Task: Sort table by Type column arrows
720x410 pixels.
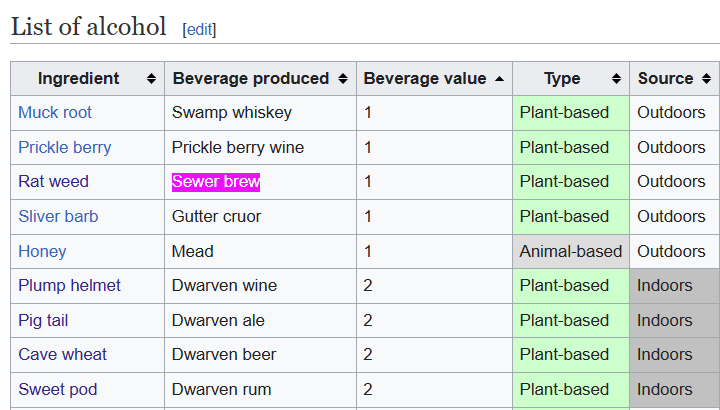Action: pyautogui.click(x=616, y=79)
